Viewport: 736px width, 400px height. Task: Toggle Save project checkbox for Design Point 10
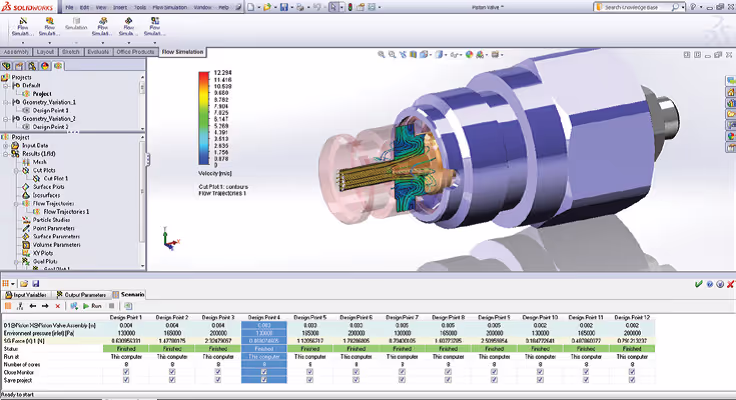pos(540,380)
